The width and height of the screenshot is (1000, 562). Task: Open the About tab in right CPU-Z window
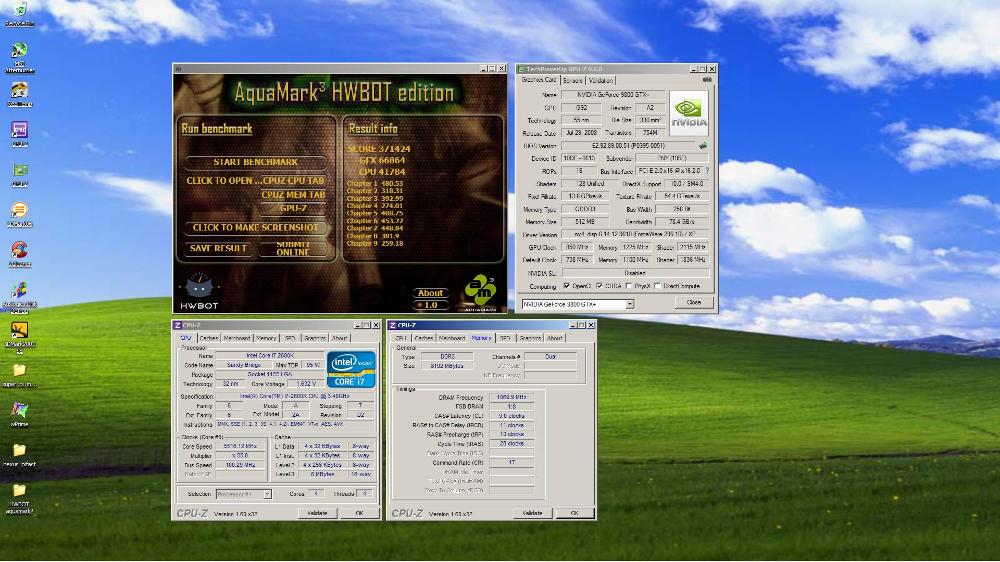[x=555, y=338]
